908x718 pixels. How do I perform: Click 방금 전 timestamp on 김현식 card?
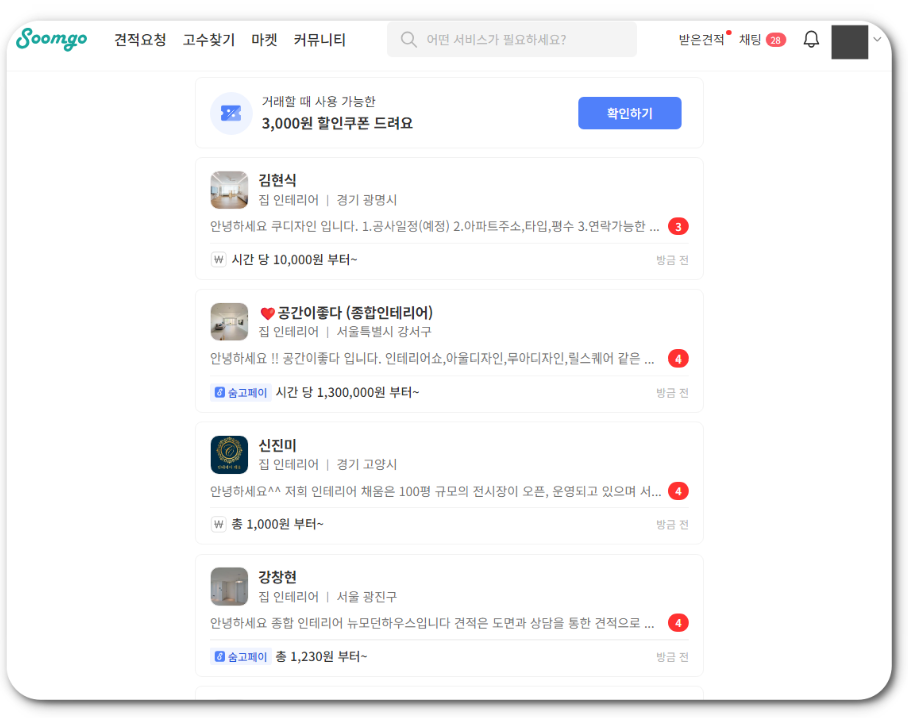(x=672, y=260)
